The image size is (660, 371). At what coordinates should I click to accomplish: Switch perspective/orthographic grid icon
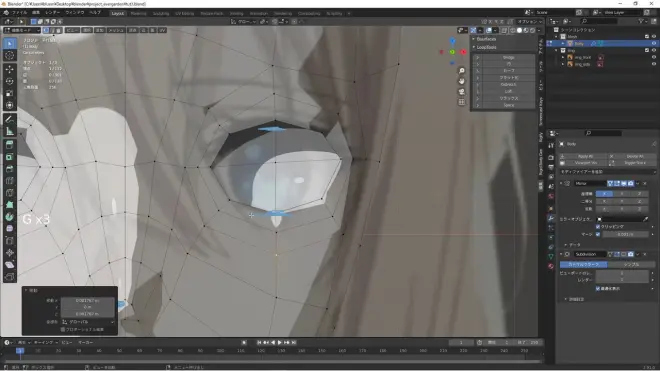tap(462, 102)
